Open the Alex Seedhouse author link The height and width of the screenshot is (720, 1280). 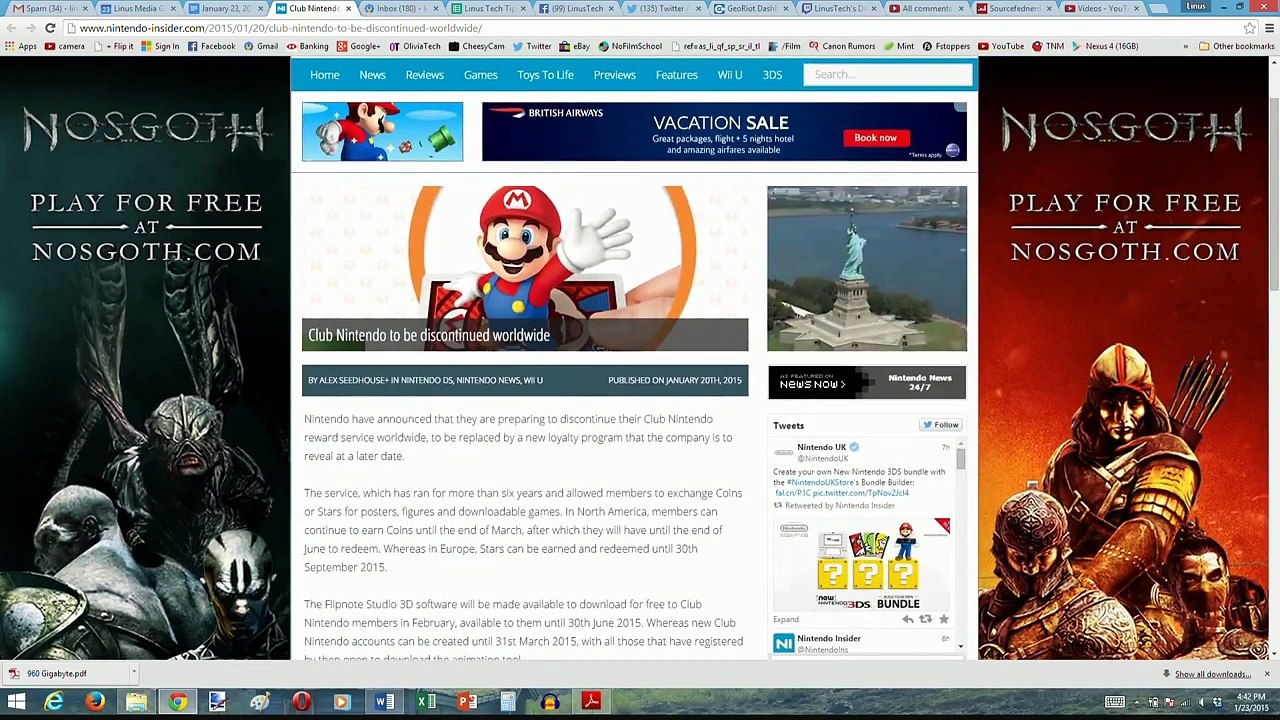[353, 381]
